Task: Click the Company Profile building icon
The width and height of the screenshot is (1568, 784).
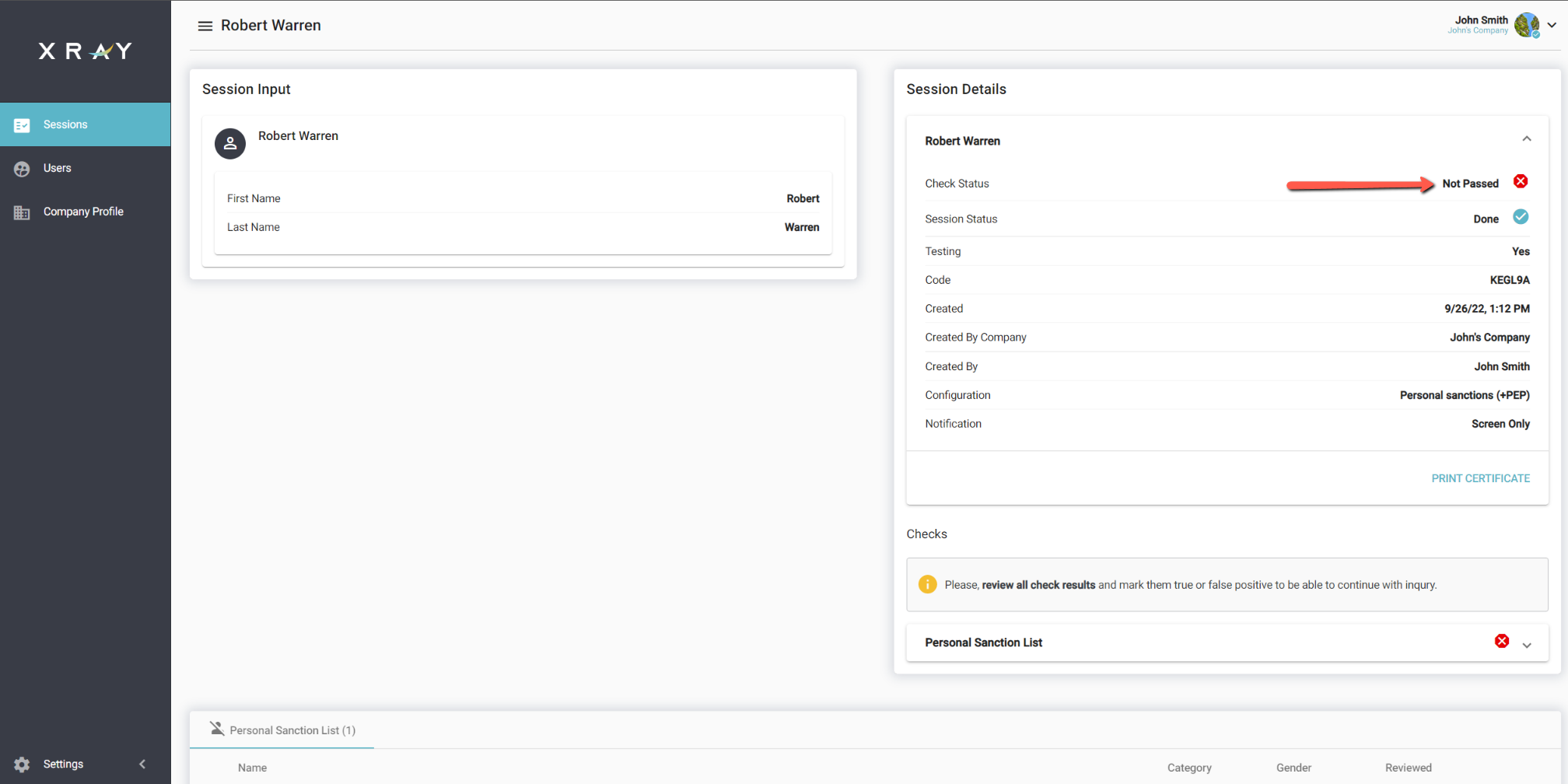Action: 22,212
